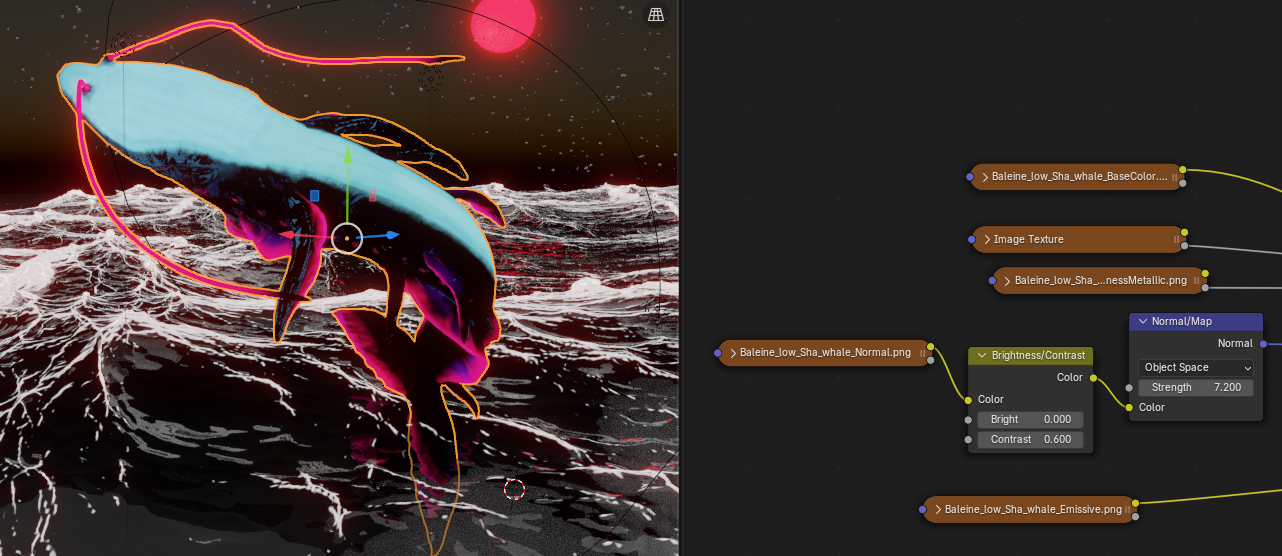Click Brightness/Contrast Color output socket

click(1093, 377)
